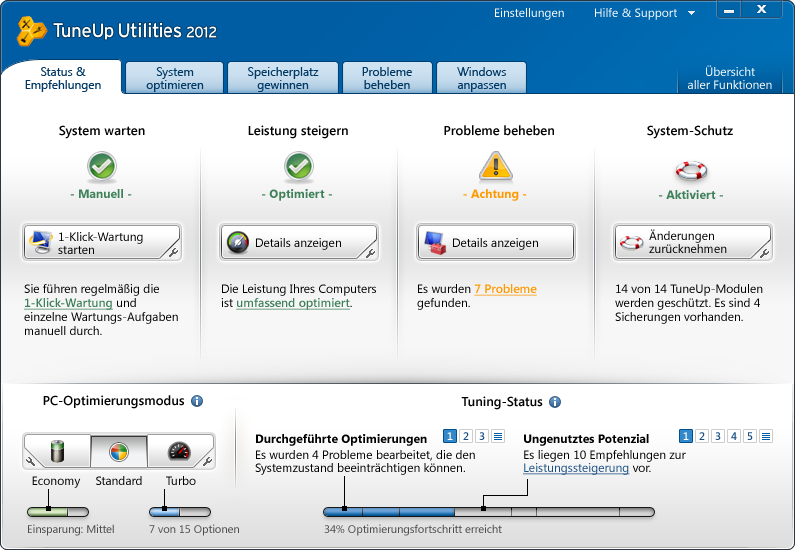Viewport: 795px width, 550px height.
Task: Click the lifebuoy icon under System-Schutz
Action: (x=691, y=170)
